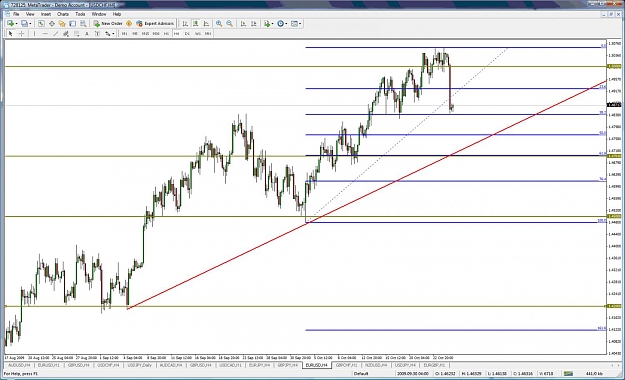The image size is (625, 380).
Task: Expand the New Chart dropdown arrow
Action: (x=16, y=24)
